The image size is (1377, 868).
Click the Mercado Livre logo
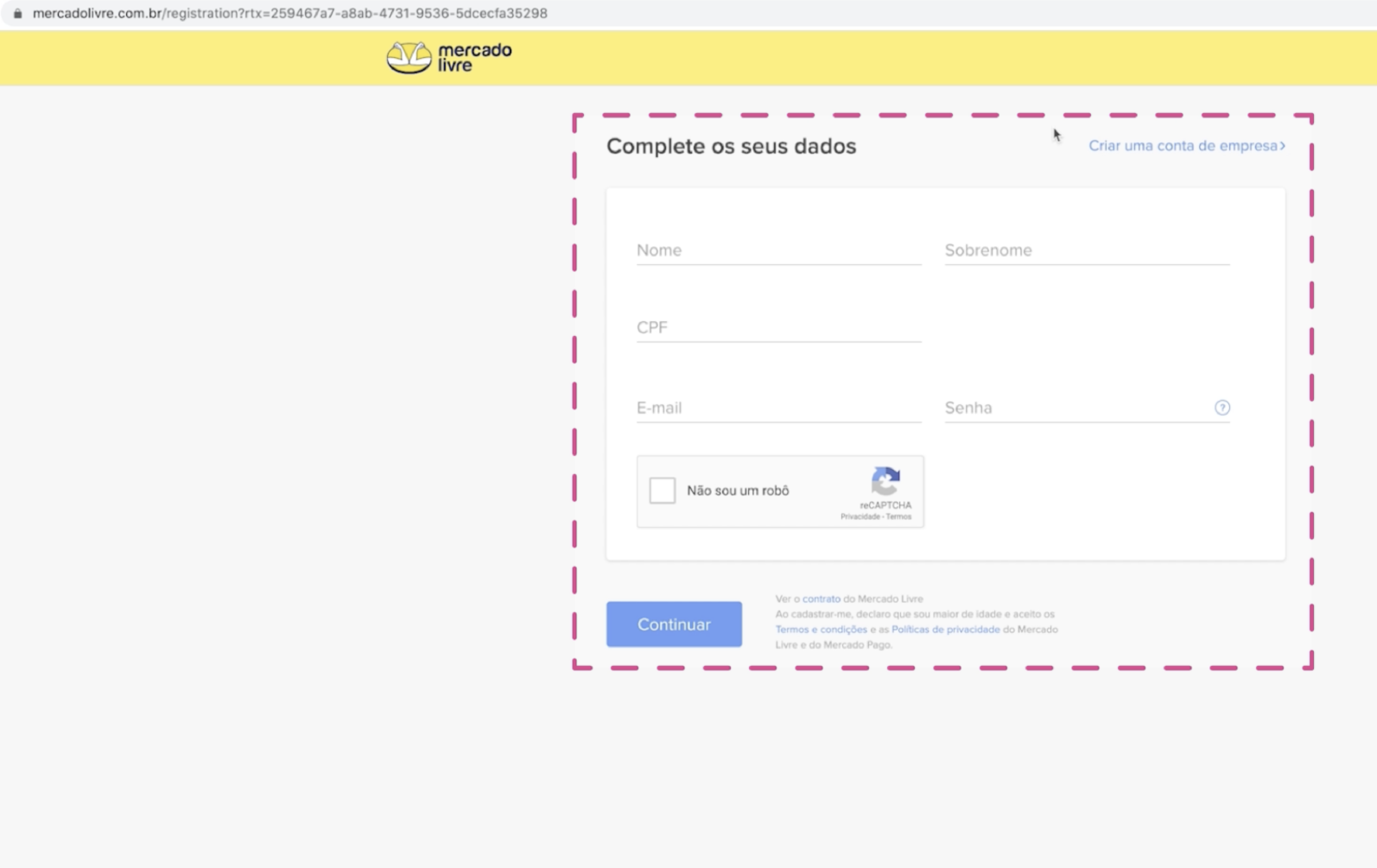coord(449,58)
